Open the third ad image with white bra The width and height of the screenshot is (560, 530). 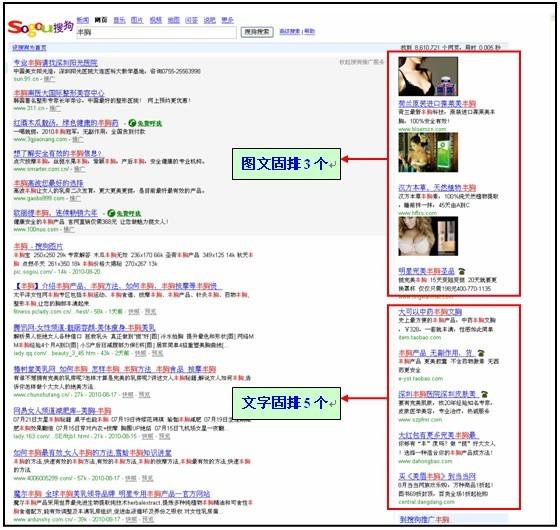[x=428, y=236]
